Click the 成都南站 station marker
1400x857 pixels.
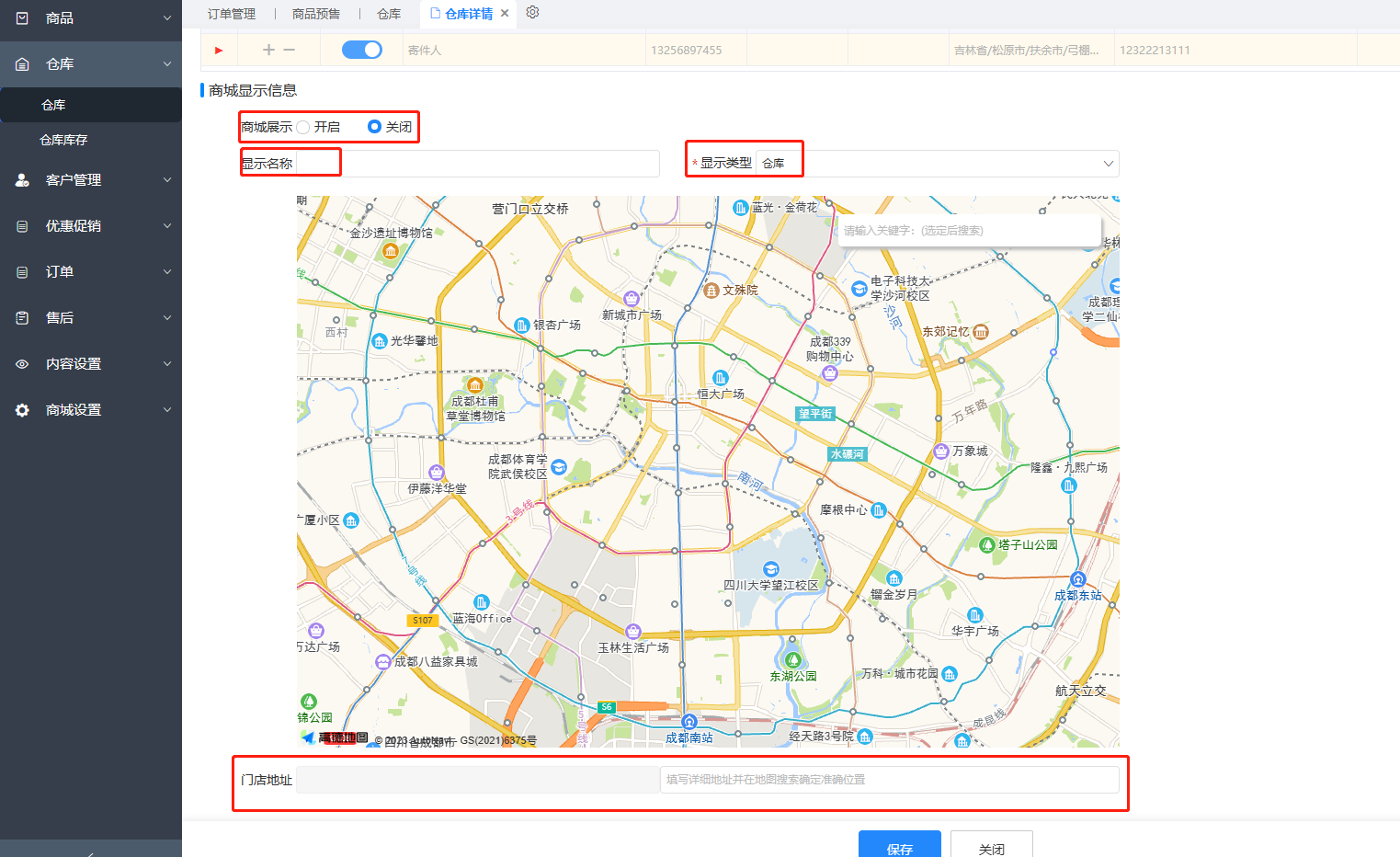click(689, 722)
